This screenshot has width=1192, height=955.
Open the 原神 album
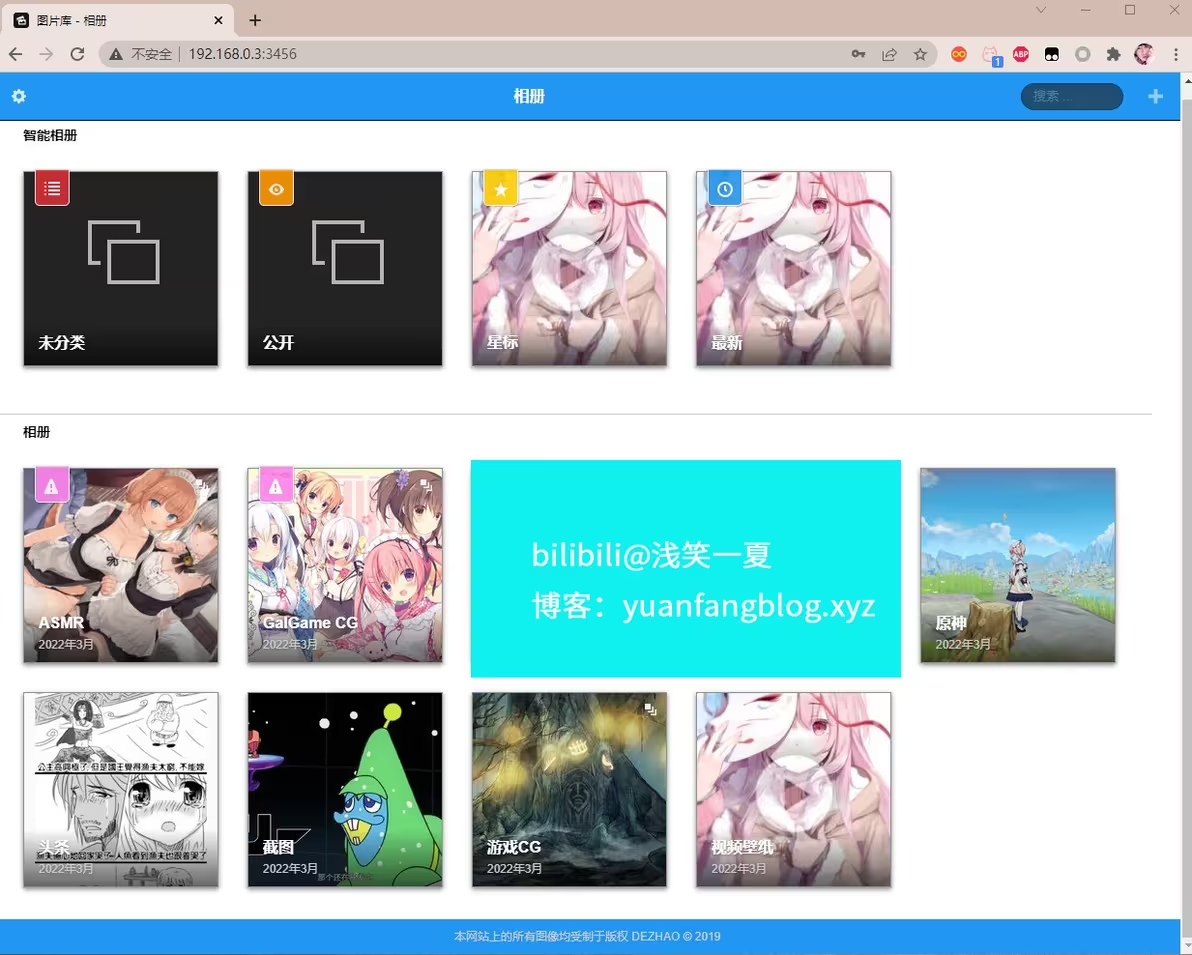(1017, 565)
